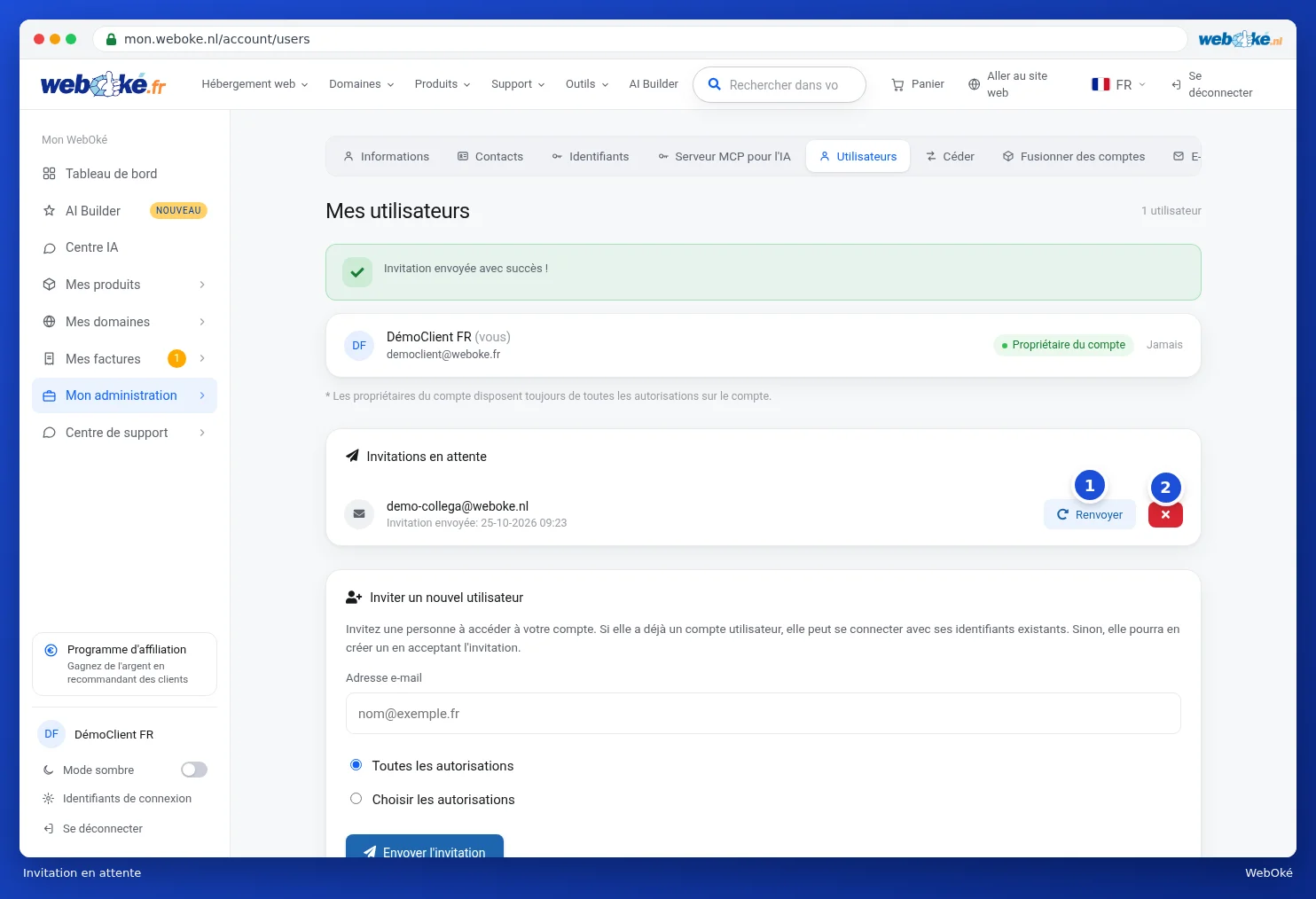Image resolution: width=1316 pixels, height=899 pixels.
Task: Click the Adresse e-mail input field
Action: (x=764, y=714)
